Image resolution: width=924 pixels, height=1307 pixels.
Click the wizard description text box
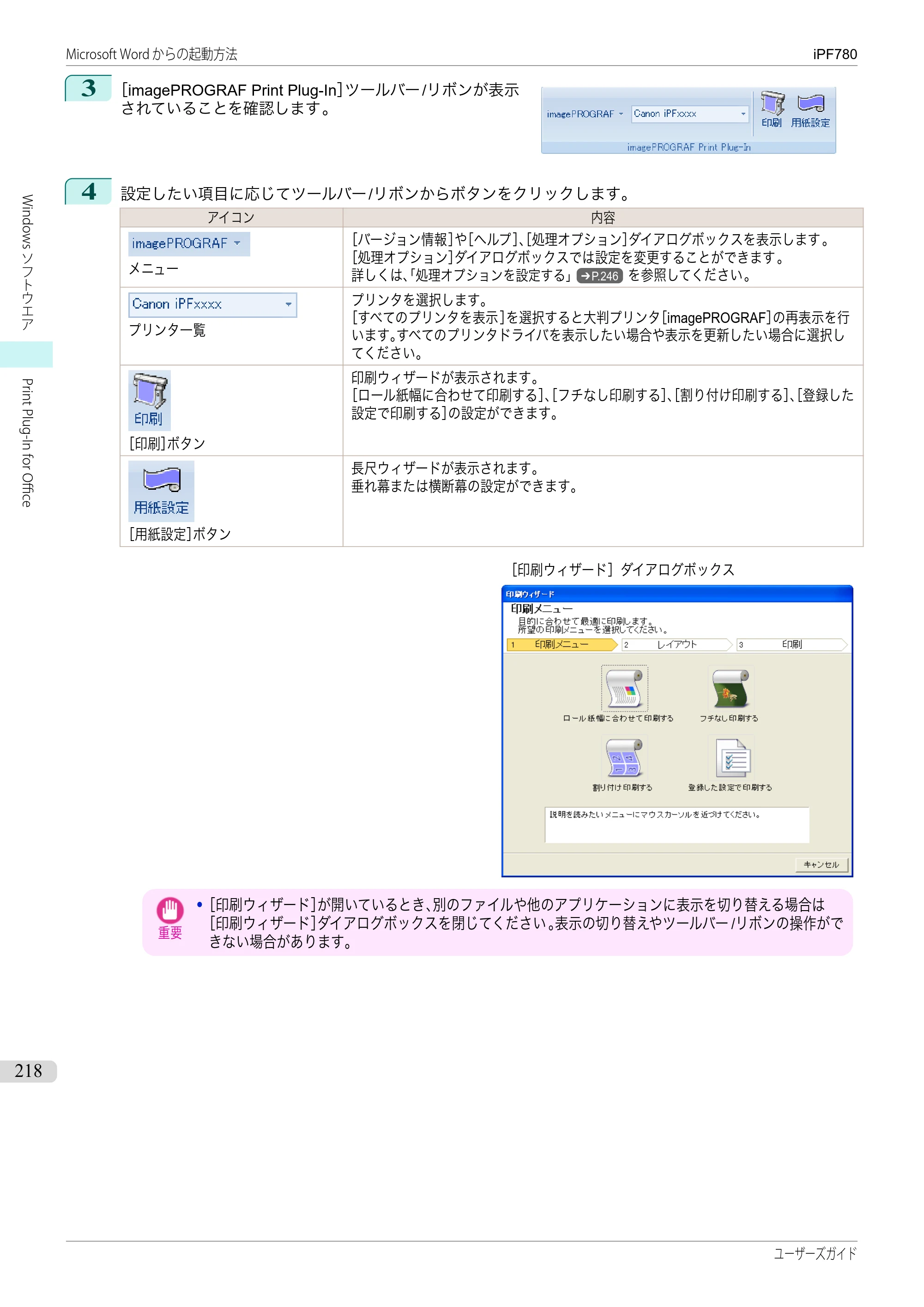[676, 825]
